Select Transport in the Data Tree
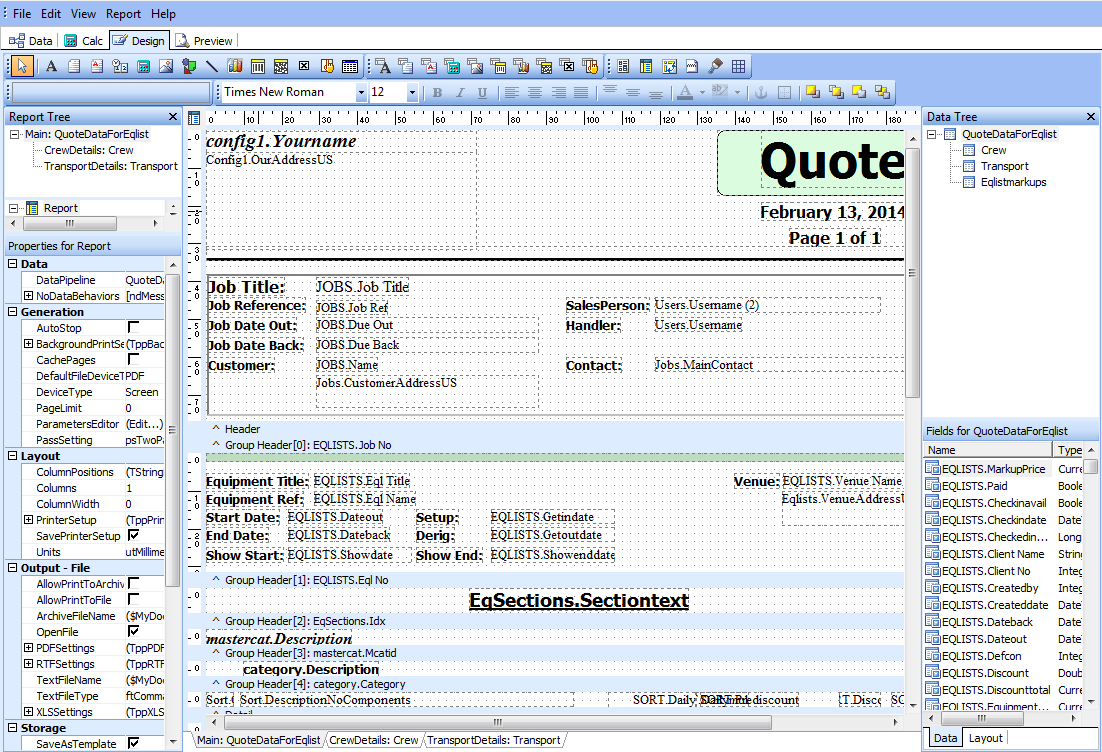The width and height of the screenshot is (1102, 752). pos(1004,166)
